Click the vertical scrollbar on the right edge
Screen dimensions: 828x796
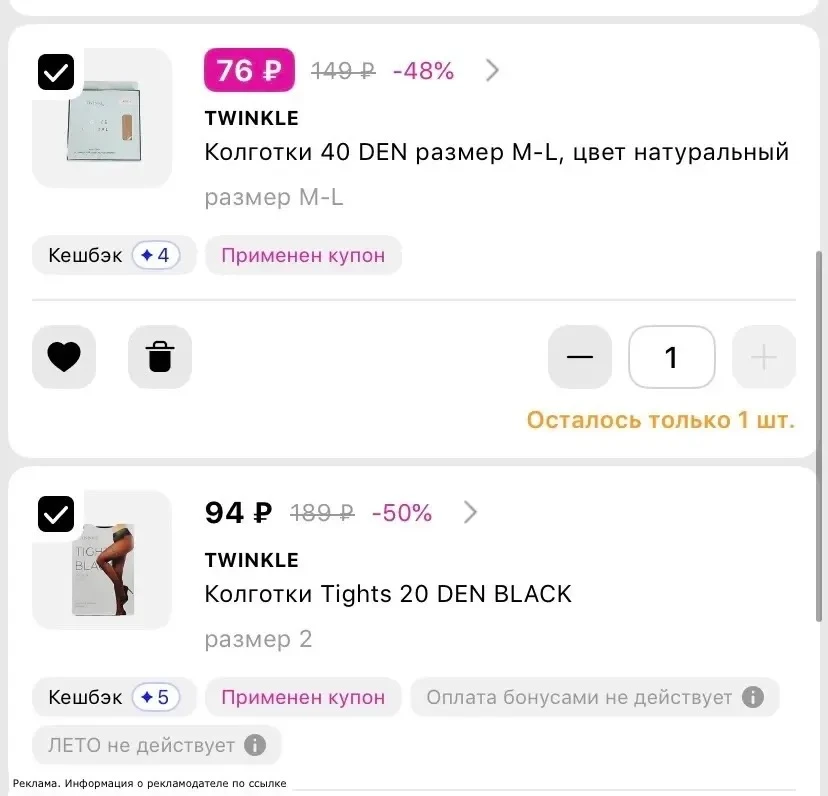819,436
